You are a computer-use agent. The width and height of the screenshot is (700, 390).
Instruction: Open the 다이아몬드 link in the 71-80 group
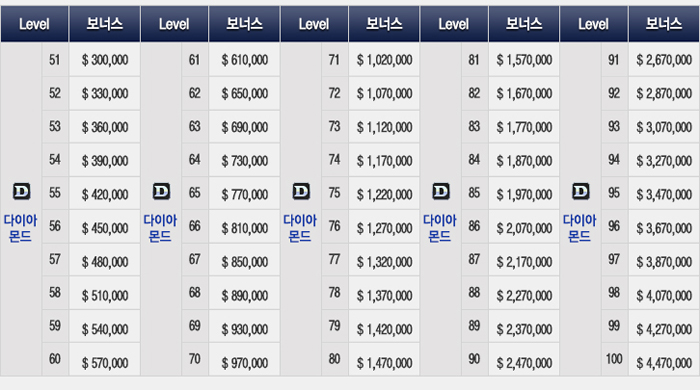coord(300,228)
